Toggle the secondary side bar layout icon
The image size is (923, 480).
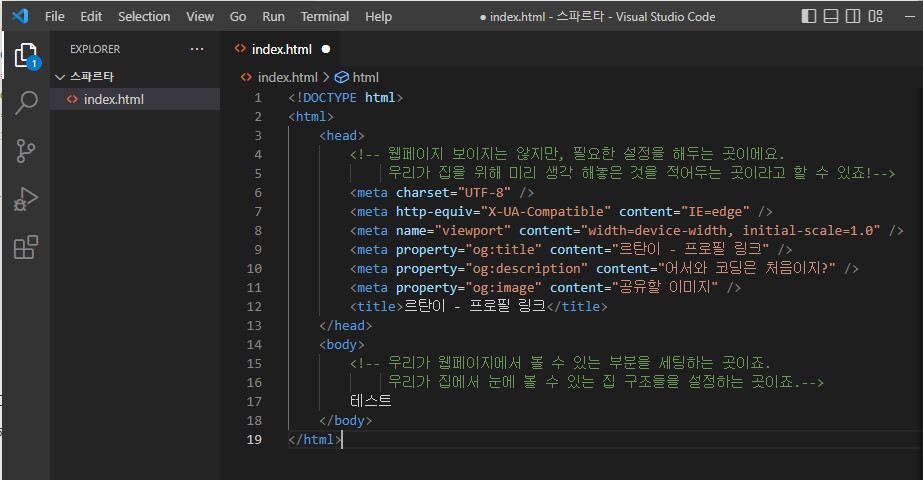pyautogui.click(x=853, y=16)
